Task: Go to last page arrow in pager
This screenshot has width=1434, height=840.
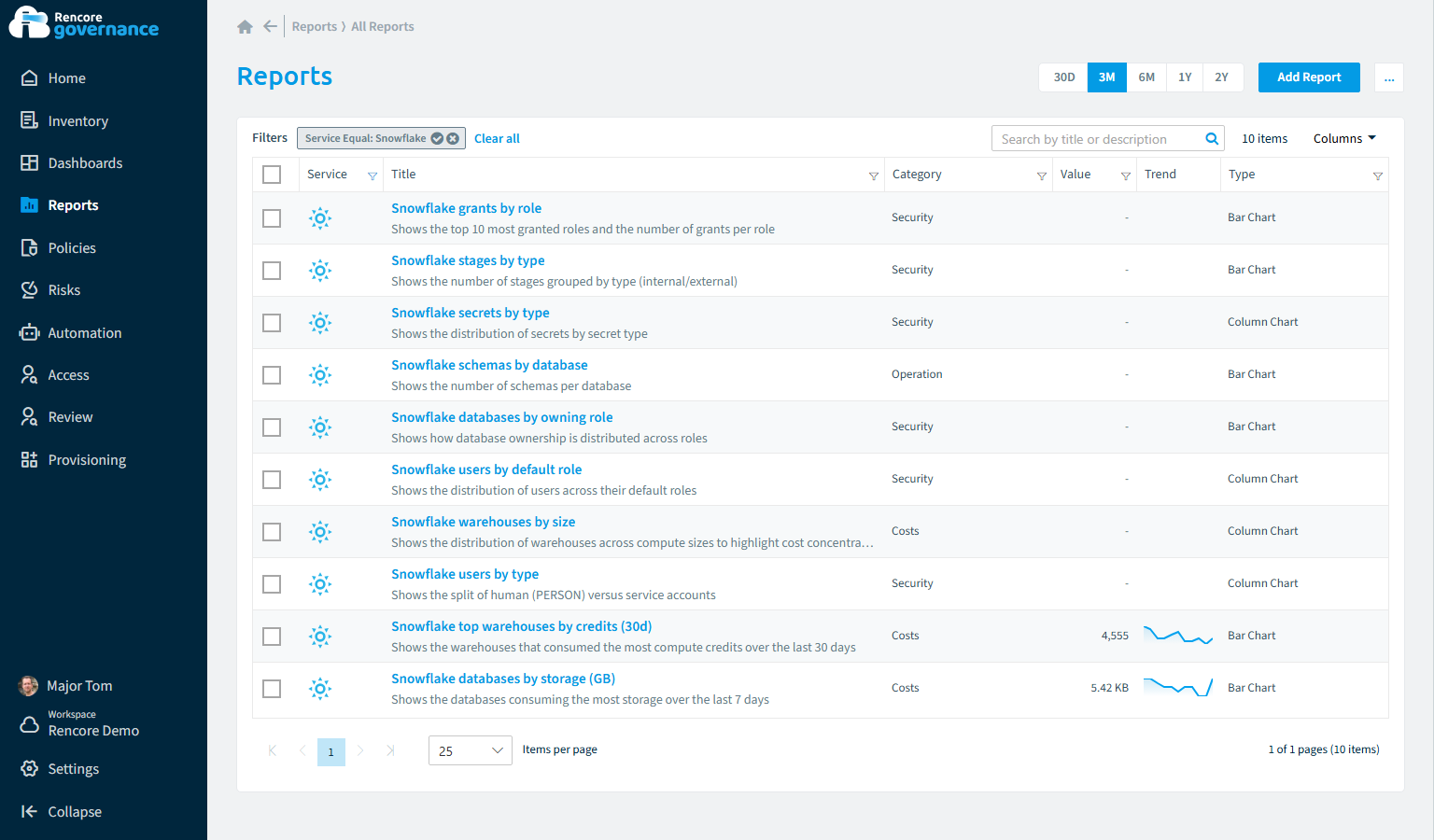Action: point(390,750)
